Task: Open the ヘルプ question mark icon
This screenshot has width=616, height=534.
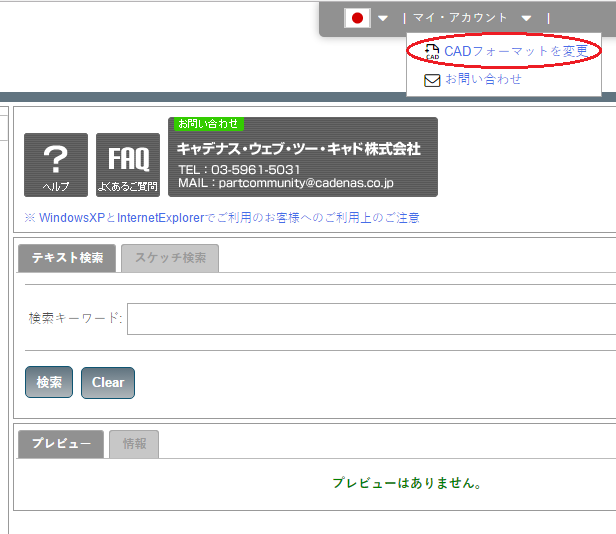Action: [x=56, y=165]
